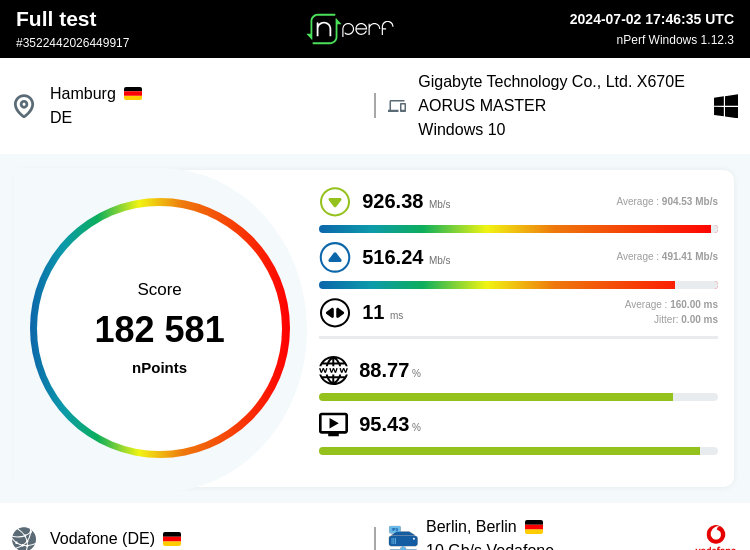Click the video streaming play icon

tap(333, 424)
